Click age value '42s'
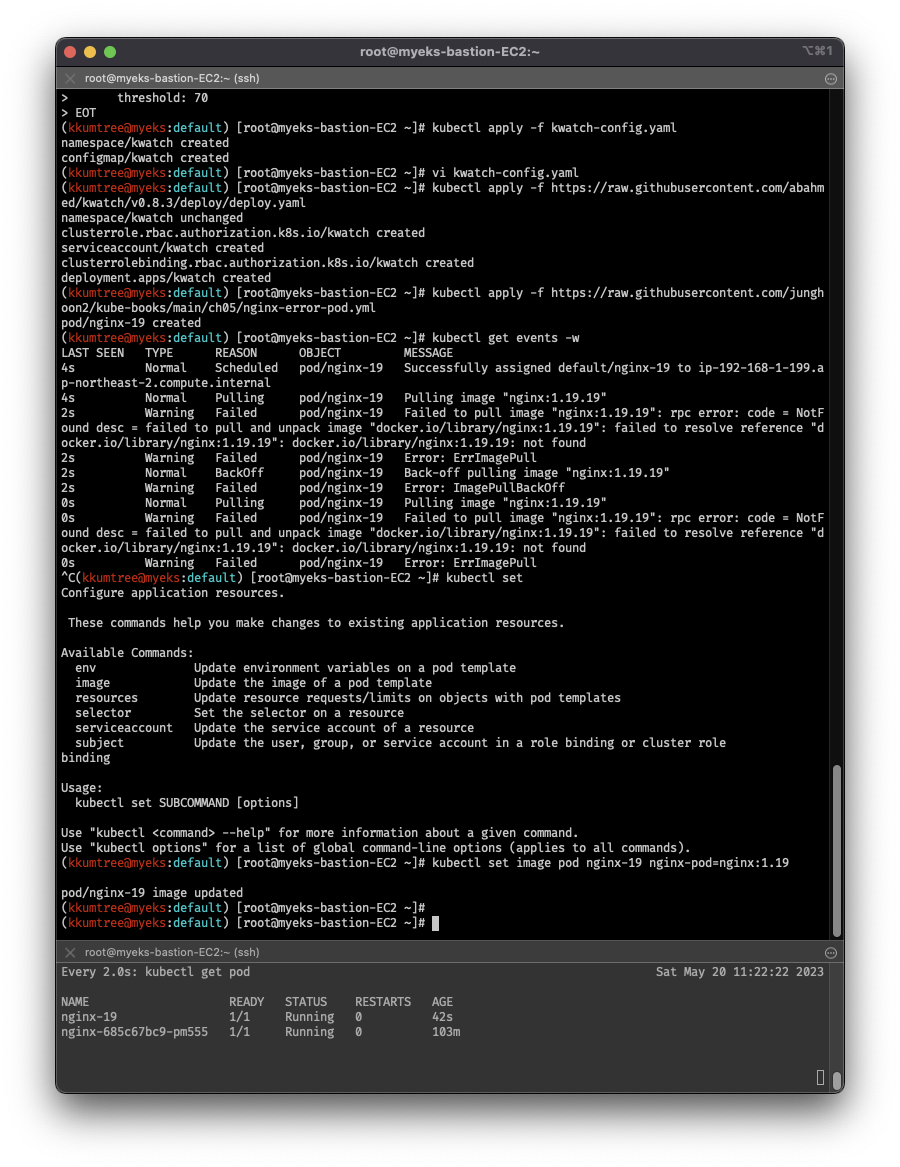The width and height of the screenshot is (900, 1167). click(x=442, y=1017)
